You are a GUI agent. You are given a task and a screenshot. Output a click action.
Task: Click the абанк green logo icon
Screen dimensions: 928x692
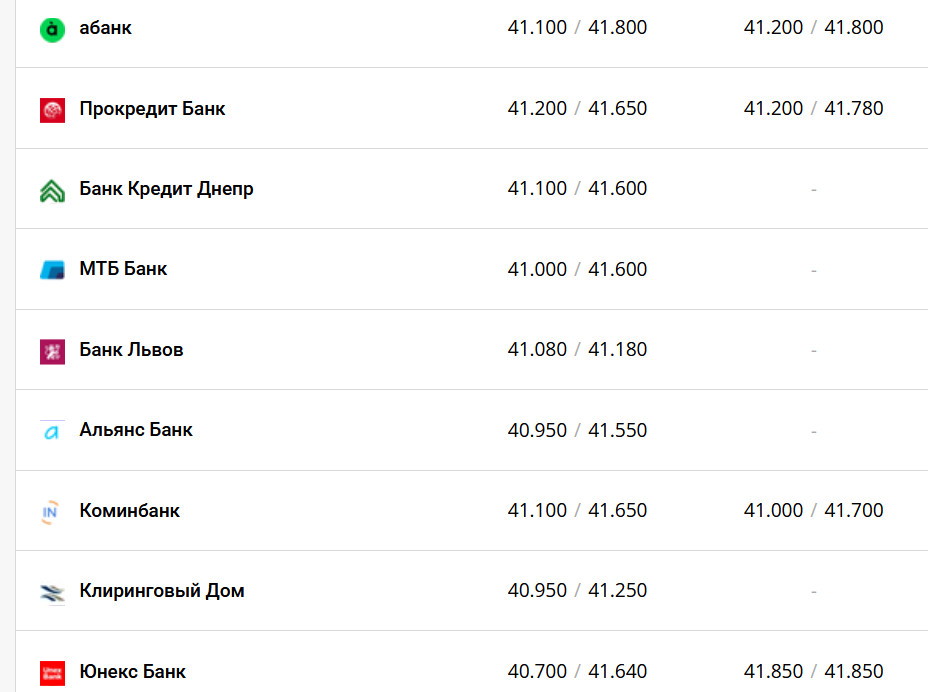pos(52,29)
